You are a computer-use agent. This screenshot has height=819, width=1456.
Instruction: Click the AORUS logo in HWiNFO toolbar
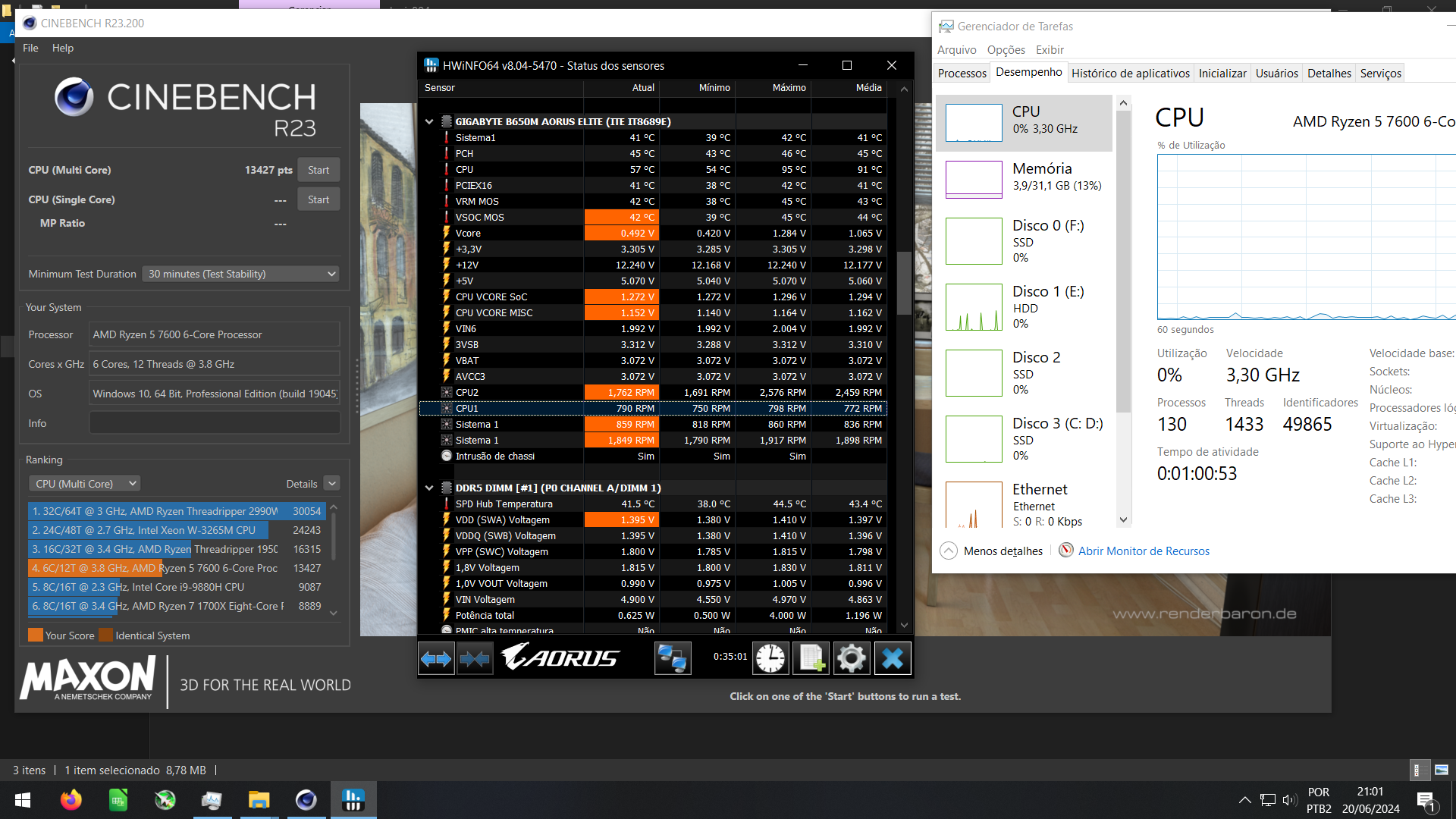click(x=561, y=657)
